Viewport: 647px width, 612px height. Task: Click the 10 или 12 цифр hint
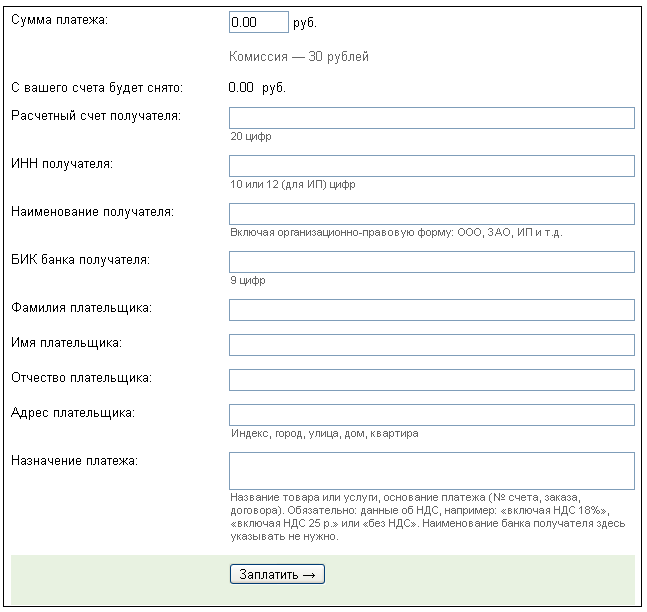293,185
